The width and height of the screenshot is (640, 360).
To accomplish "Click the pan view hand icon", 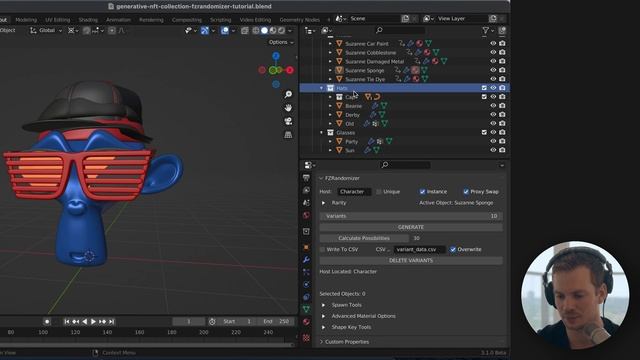I will (x=288, y=108).
